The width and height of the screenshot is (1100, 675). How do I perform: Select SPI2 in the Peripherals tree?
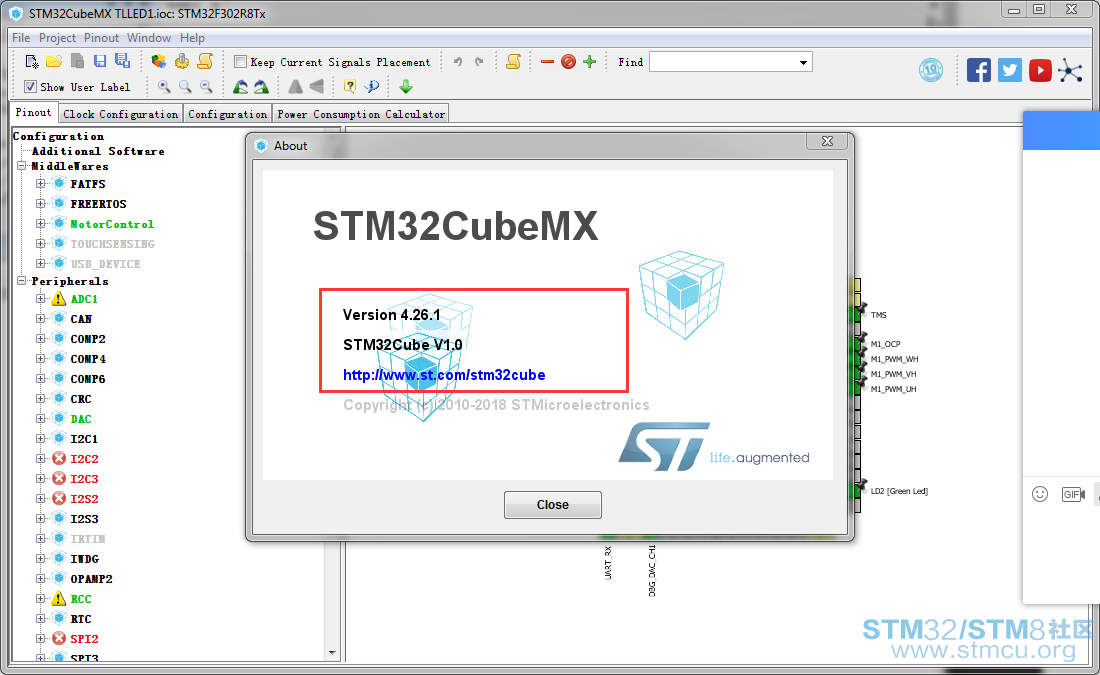84,639
